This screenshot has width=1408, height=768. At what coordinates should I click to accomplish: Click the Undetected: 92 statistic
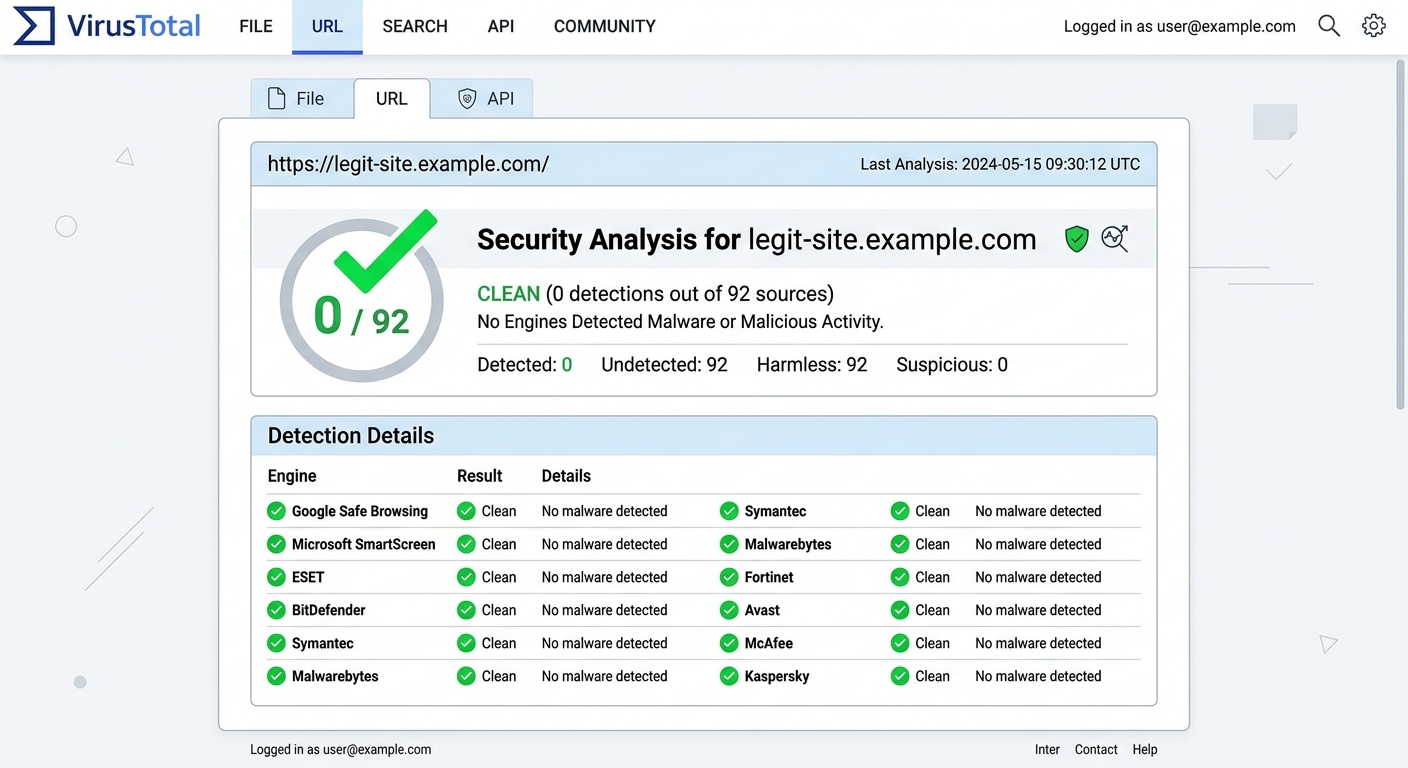664,365
